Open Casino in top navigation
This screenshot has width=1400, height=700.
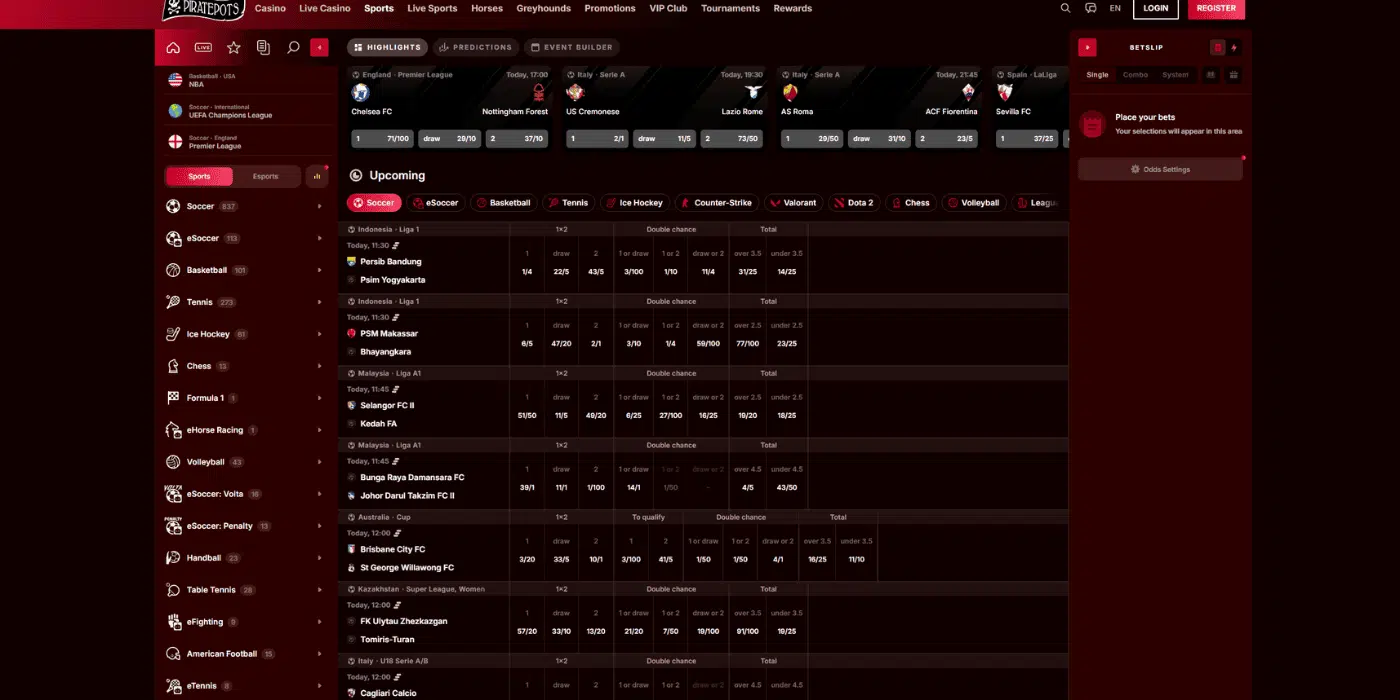(x=270, y=8)
